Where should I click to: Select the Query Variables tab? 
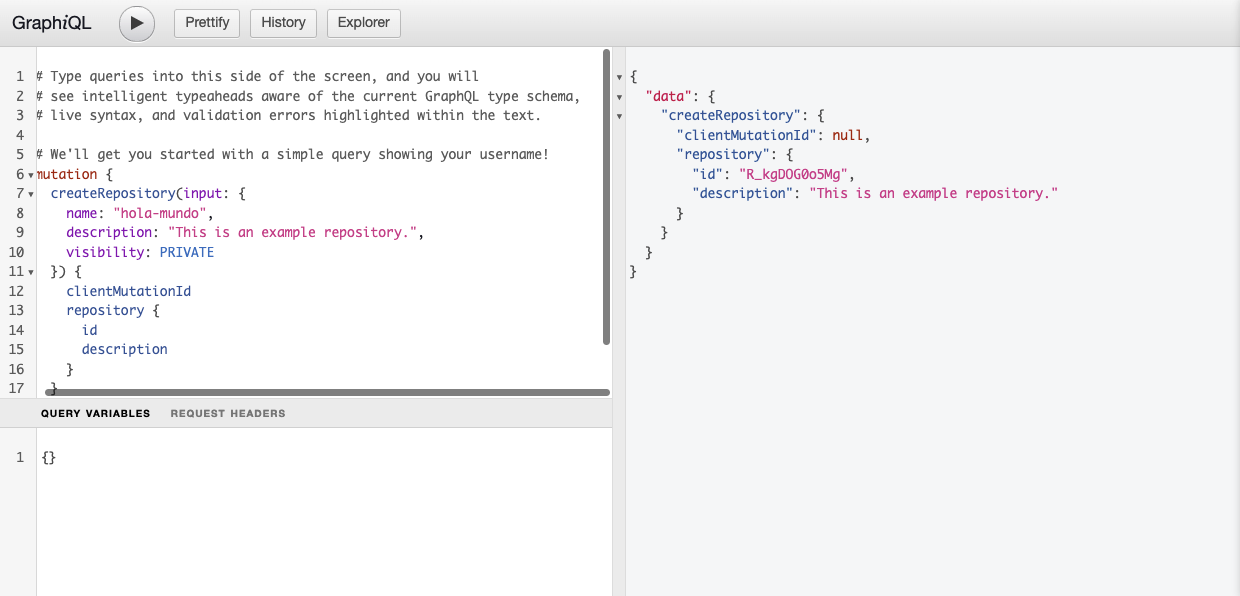95,413
